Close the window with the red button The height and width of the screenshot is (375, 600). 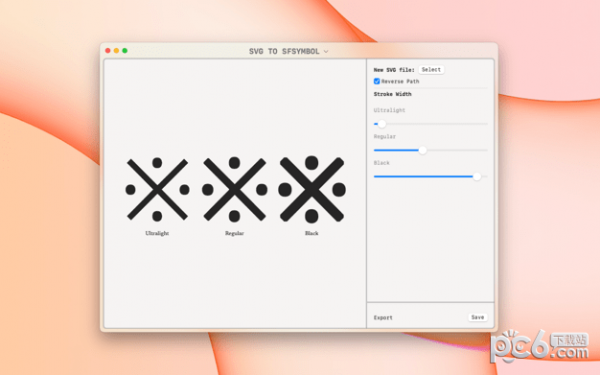pyautogui.click(x=108, y=51)
